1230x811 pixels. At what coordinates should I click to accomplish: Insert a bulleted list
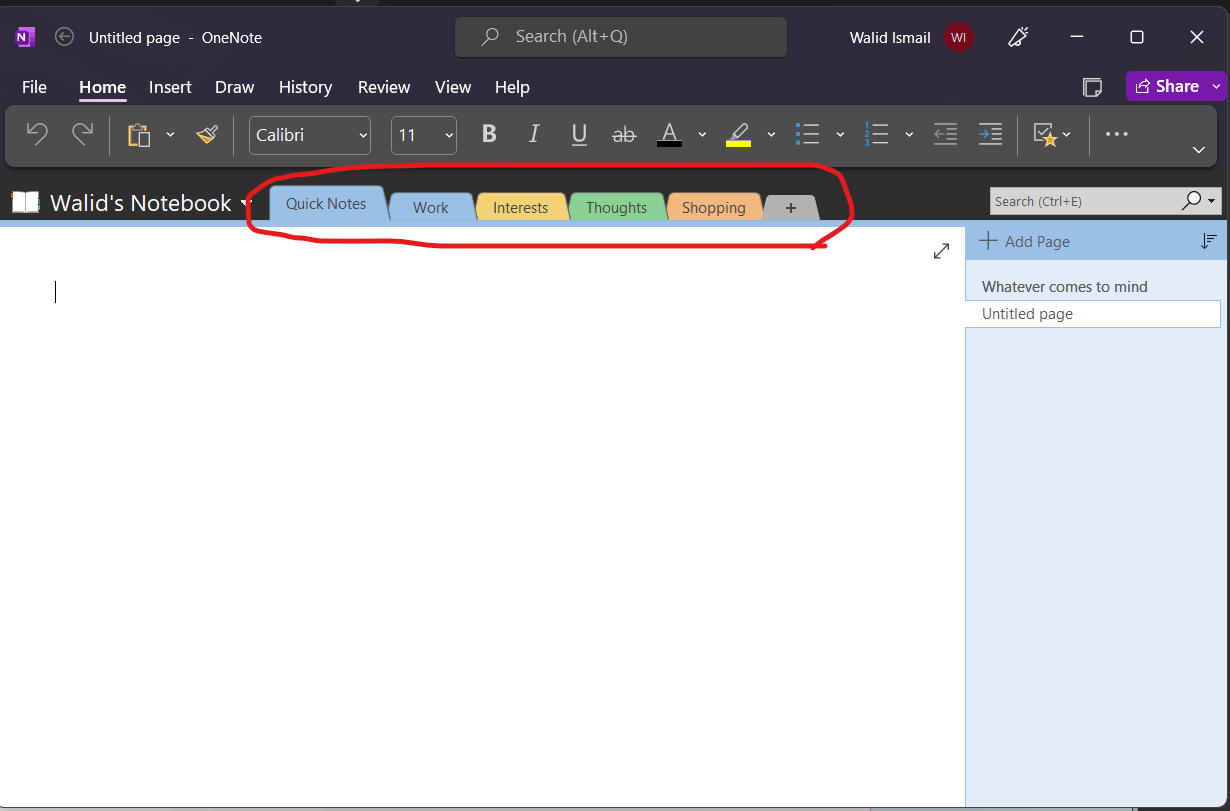pos(807,134)
